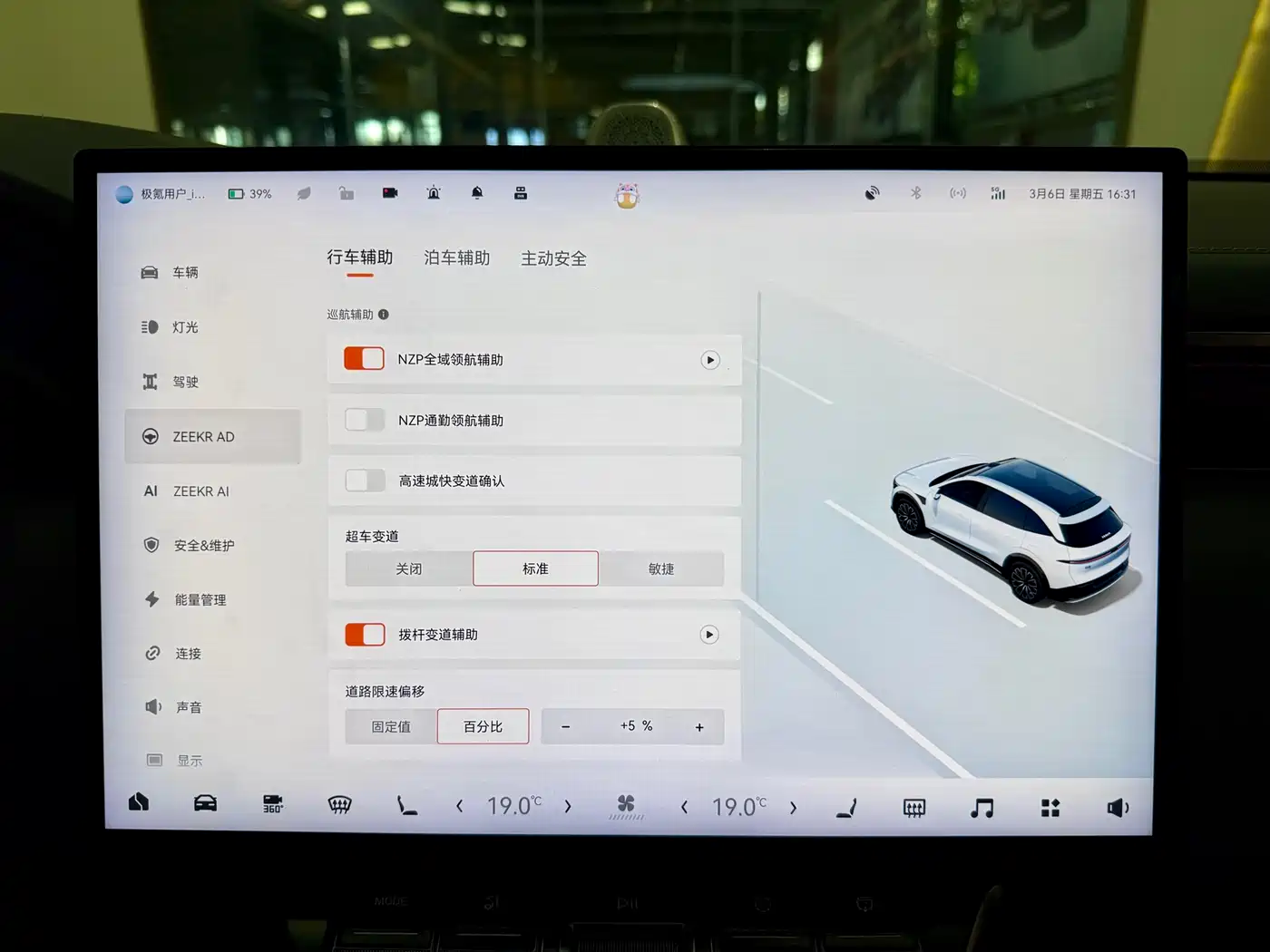Play the NZP全域领航辅助 intro video
The width and height of the screenshot is (1270, 952).
pyautogui.click(x=710, y=360)
